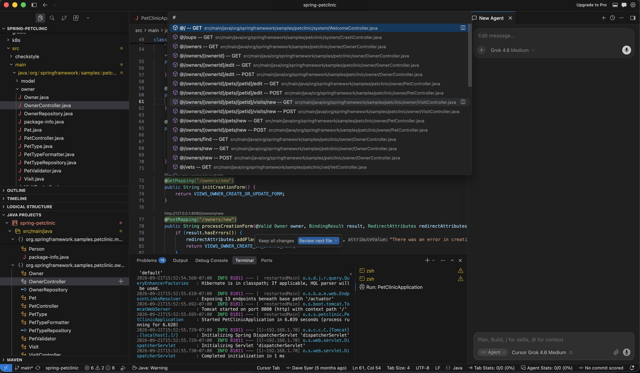This screenshot has width=640, height=373.
Task: Expand the model folder
Action: click(28, 81)
